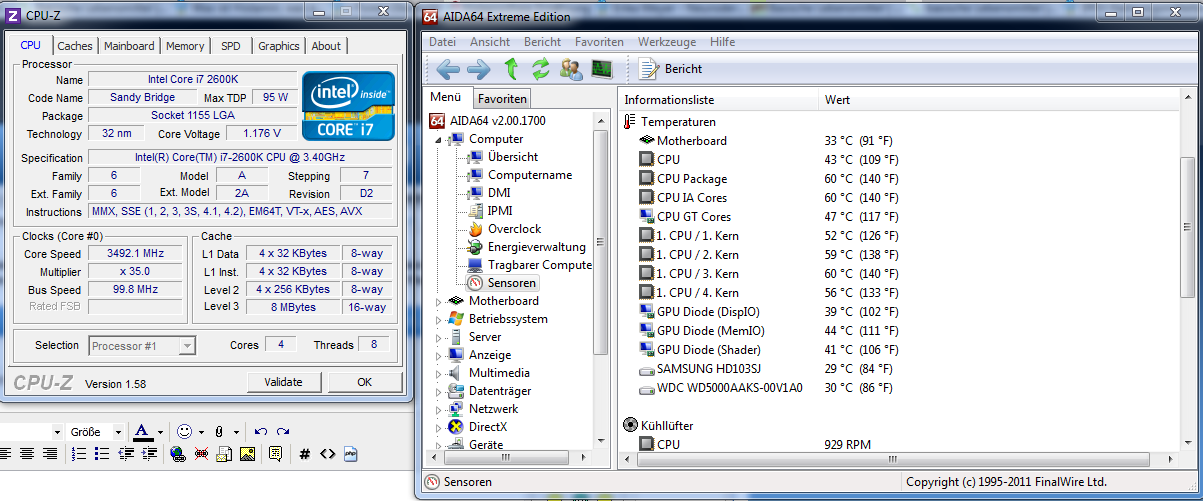Select DMI in the AIDA64 tree
This screenshot has height=504, width=1203.
[x=499, y=193]
